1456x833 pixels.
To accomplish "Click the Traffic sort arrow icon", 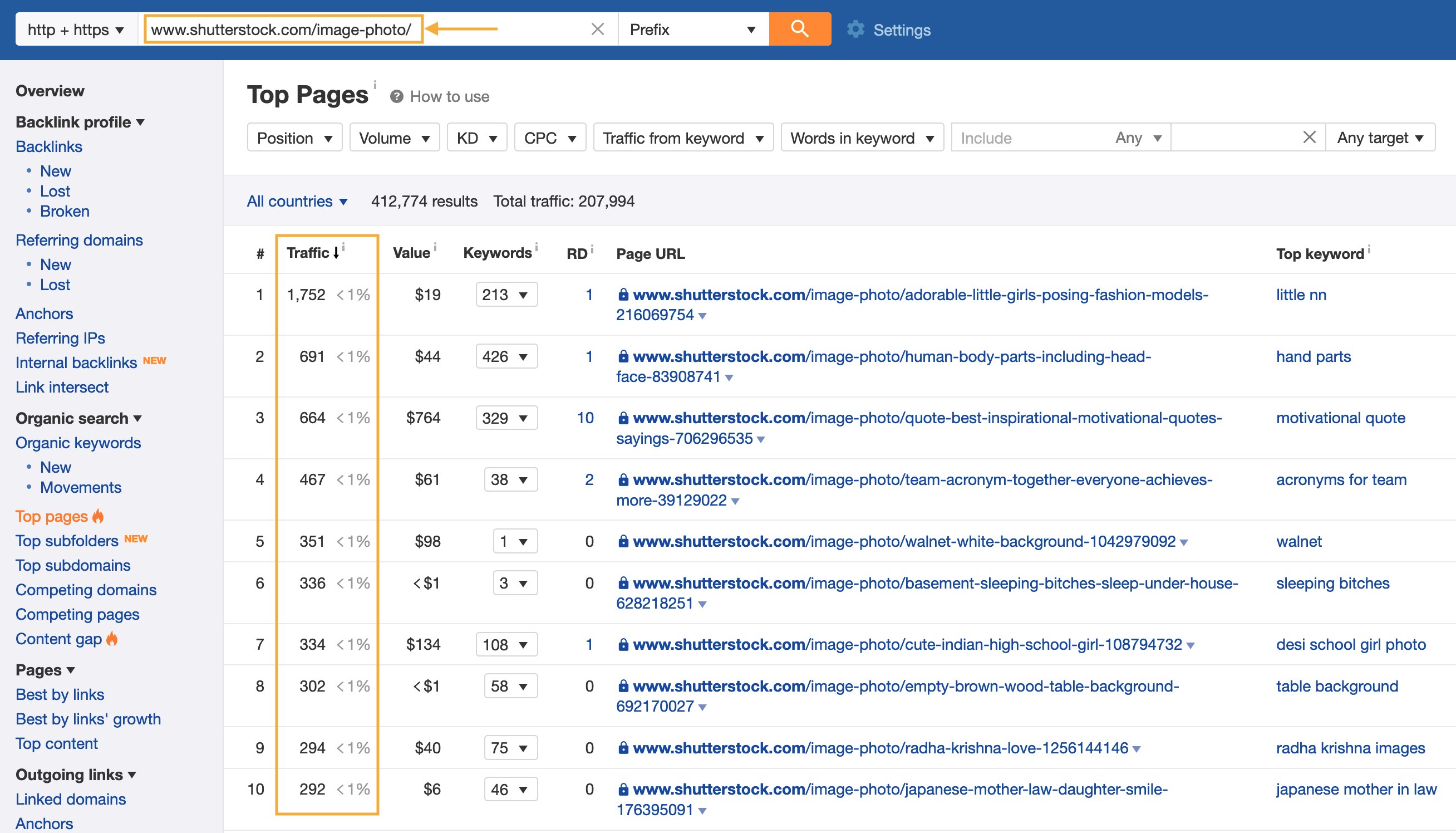I will point(336,253).
